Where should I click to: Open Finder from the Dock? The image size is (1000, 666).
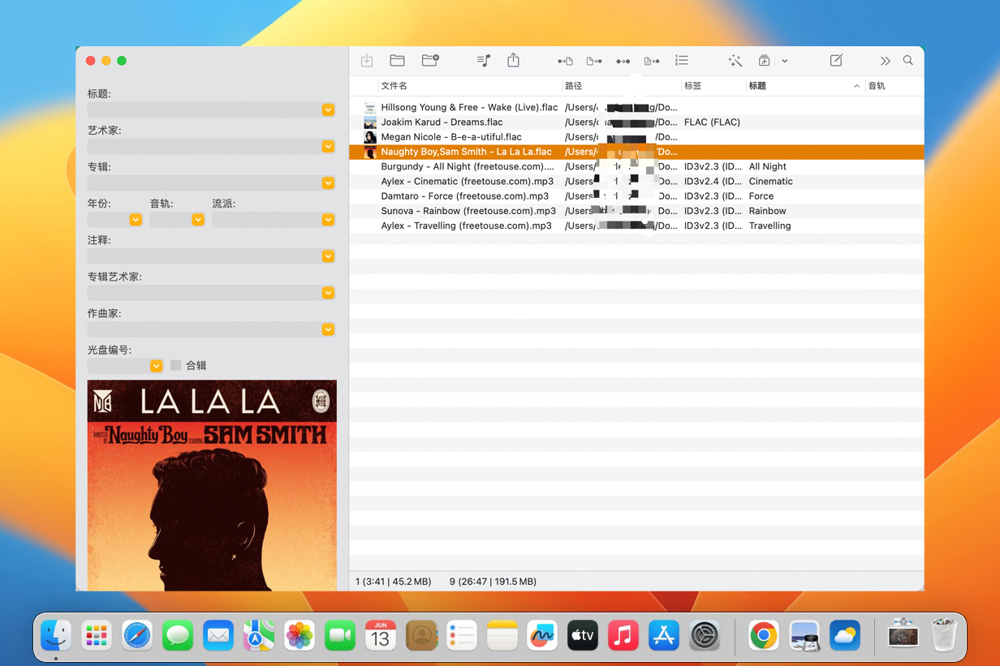tap(56, 635)
